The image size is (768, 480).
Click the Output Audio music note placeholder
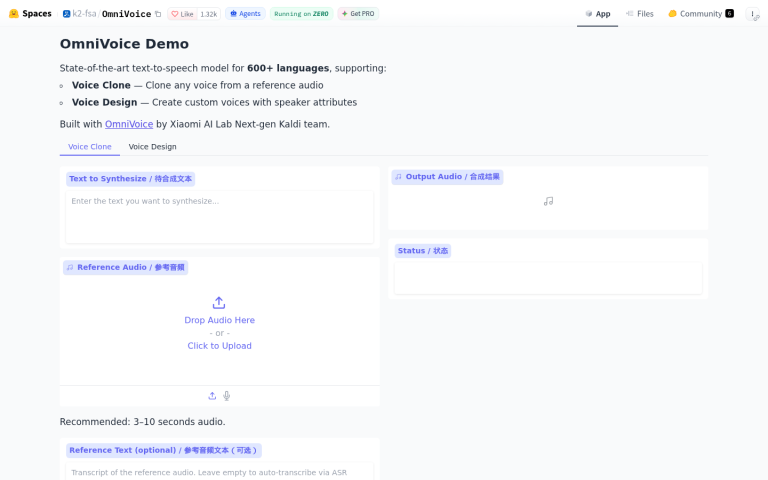coord(548,201)
